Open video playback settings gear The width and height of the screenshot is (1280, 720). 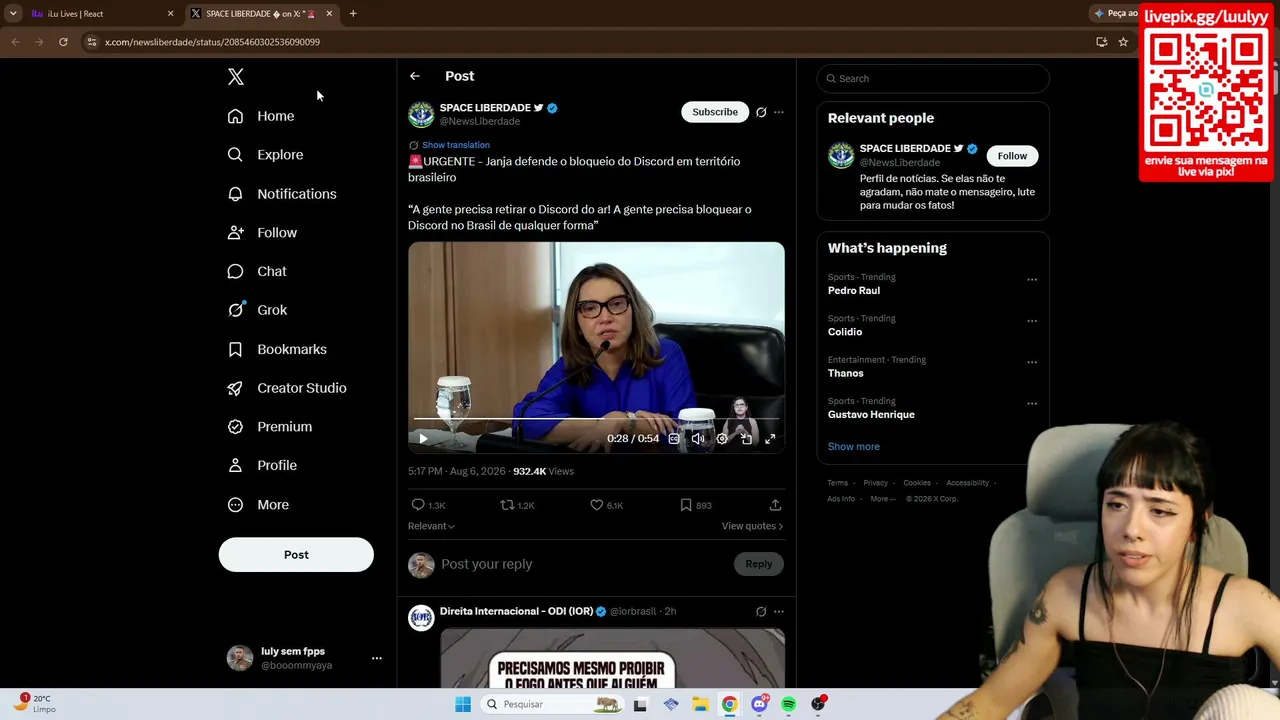[x=722, y=438]
